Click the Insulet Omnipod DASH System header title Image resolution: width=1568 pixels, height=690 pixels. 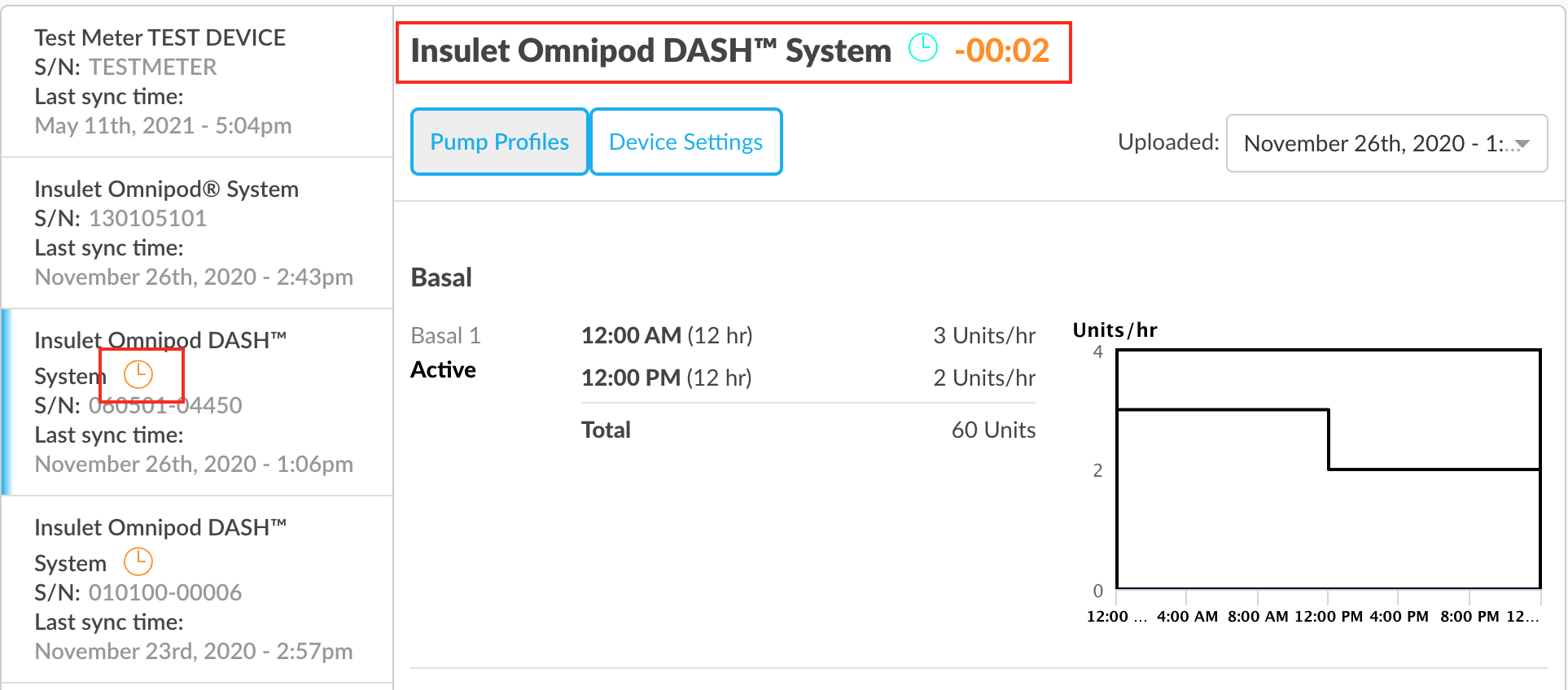pyautogui.click(x=650, y=50)
